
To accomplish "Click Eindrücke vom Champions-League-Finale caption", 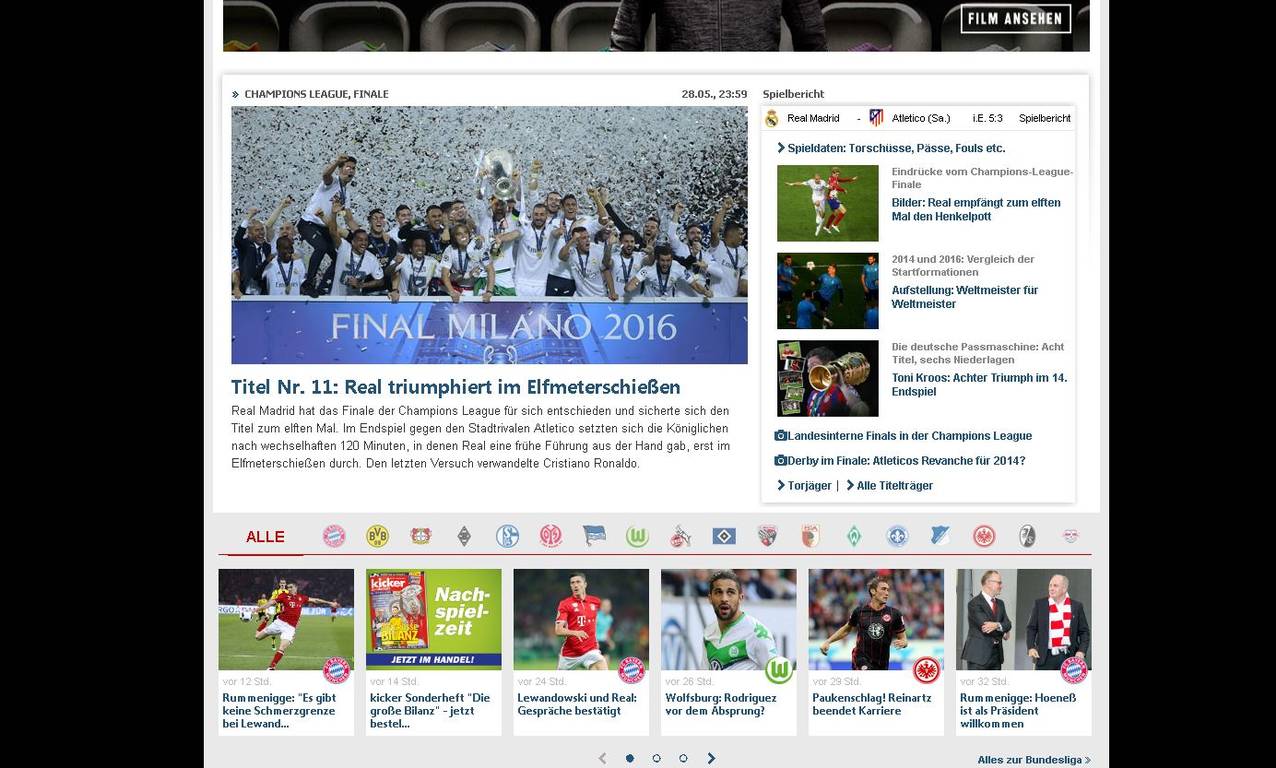I will pyautogui.click(x=982, y=178).
